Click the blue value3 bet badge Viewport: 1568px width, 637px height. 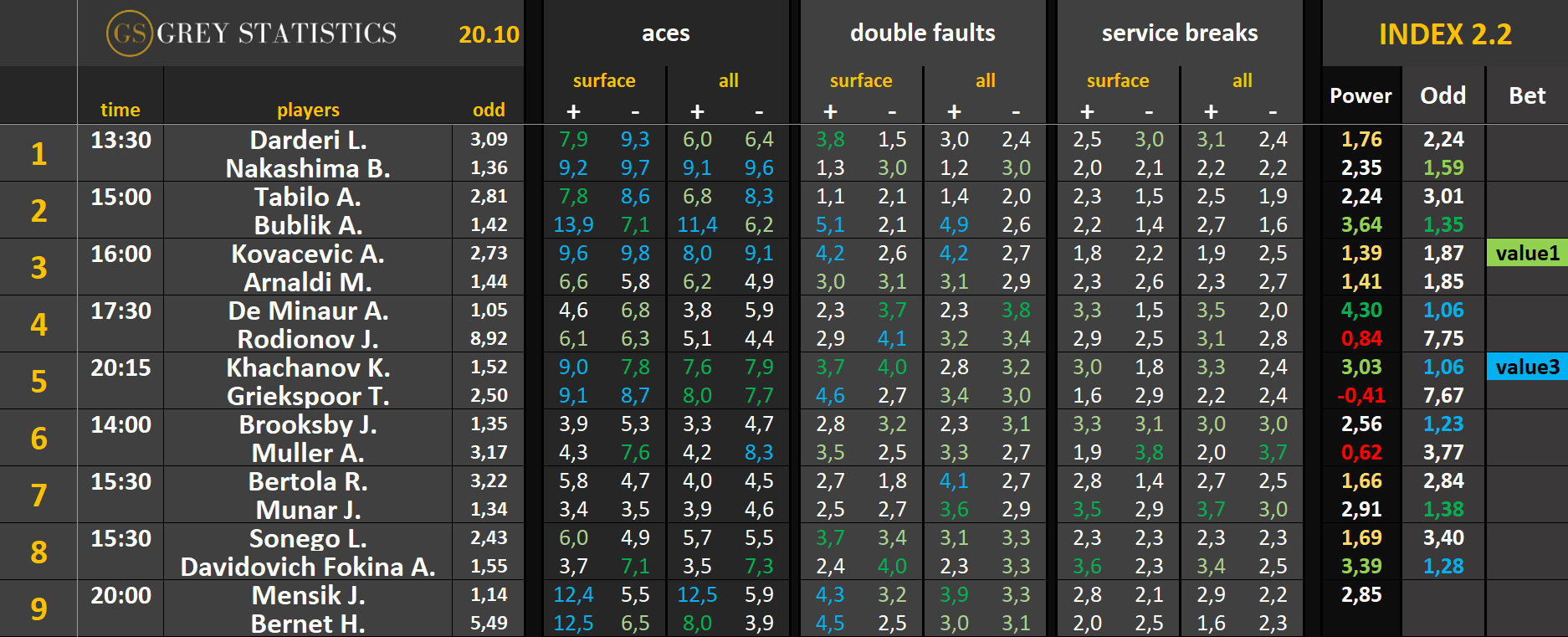tap(1527, 367)
